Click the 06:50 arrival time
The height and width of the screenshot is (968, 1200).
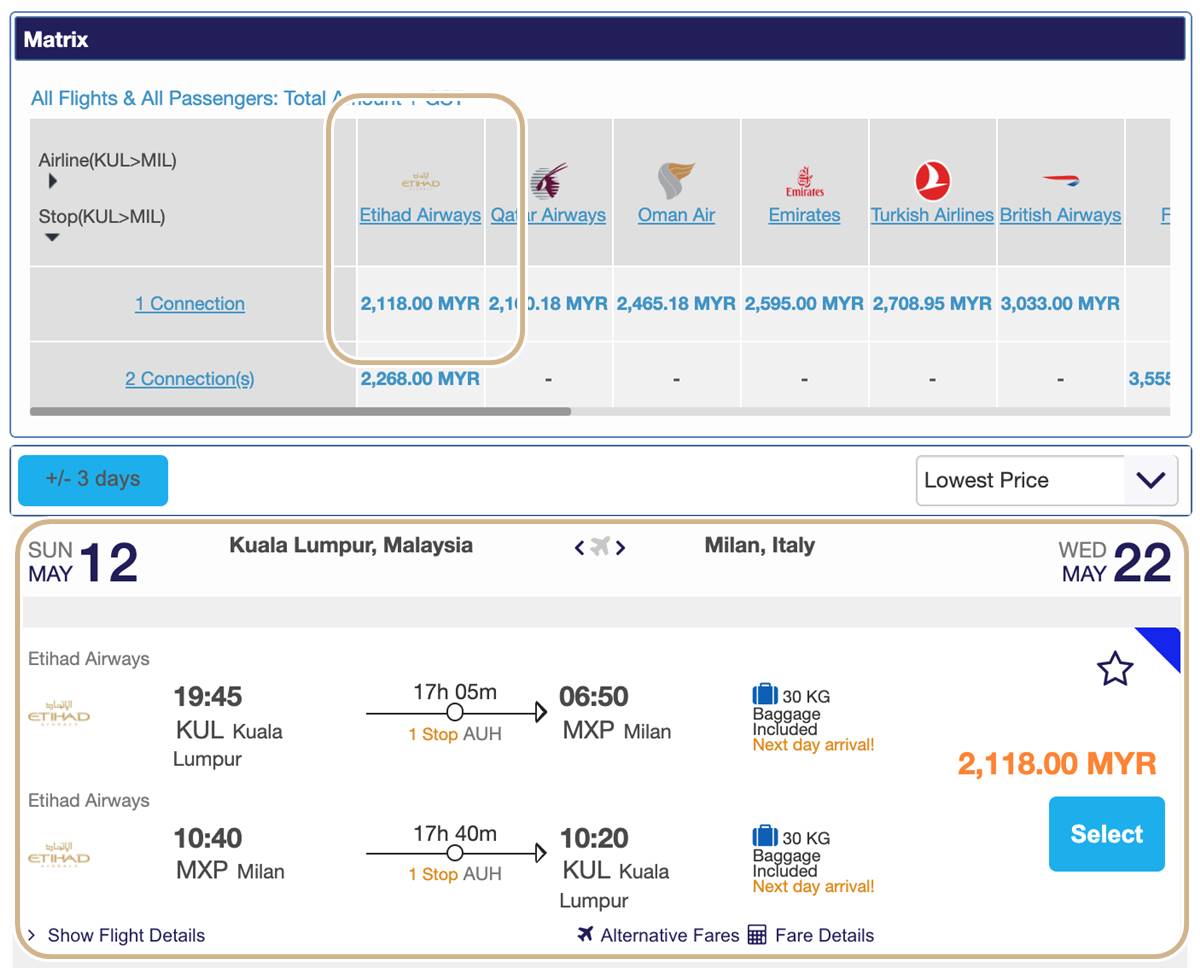click(593, 696)
